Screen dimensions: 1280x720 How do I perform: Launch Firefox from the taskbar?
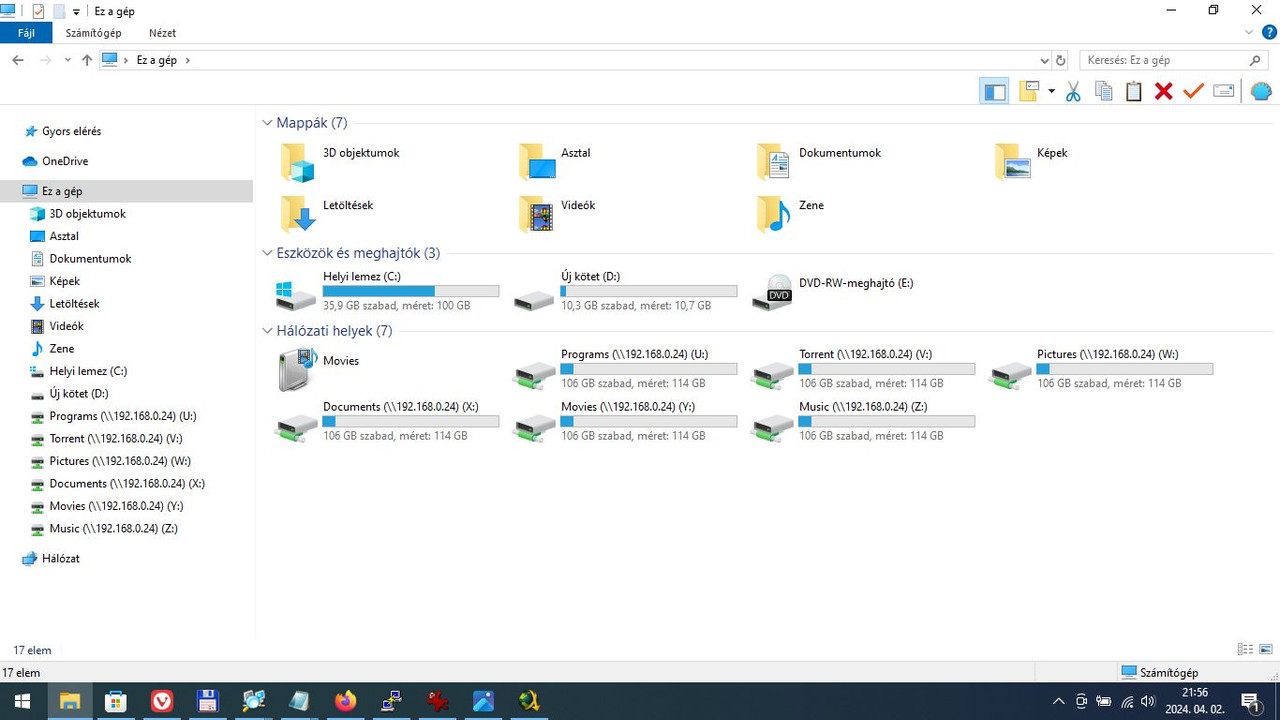345,701
